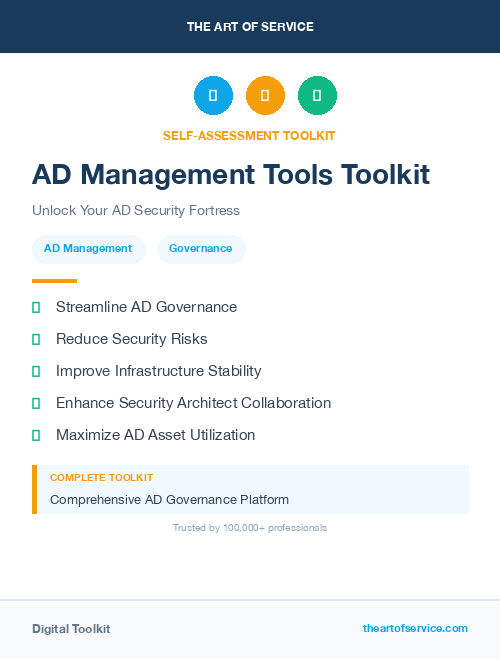Click Trusted by 100,000+ professionals text
Viewport: 500px width, 659px height.
point(250,528)
